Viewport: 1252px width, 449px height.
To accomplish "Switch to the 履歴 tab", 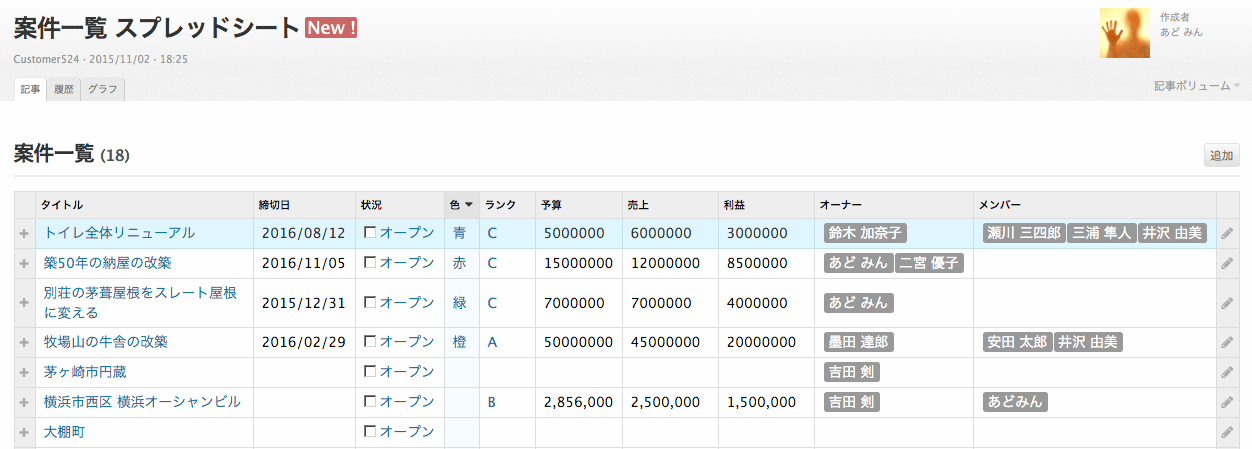I will click(x=64, y=89).
